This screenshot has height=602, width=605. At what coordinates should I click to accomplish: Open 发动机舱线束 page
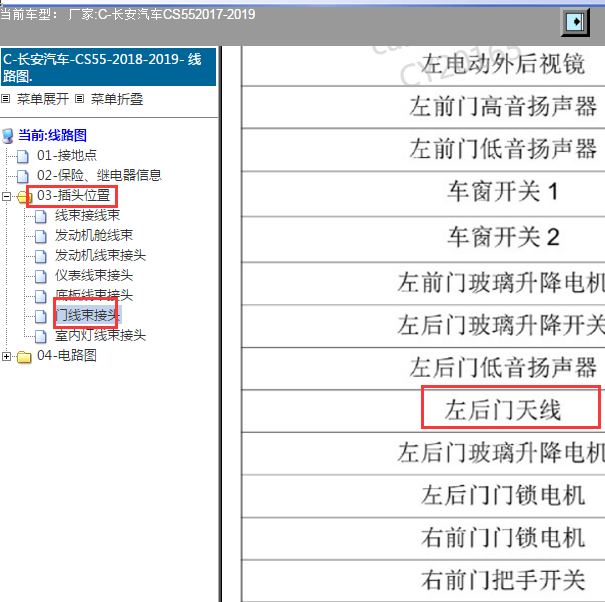click(x=94, y=235)
